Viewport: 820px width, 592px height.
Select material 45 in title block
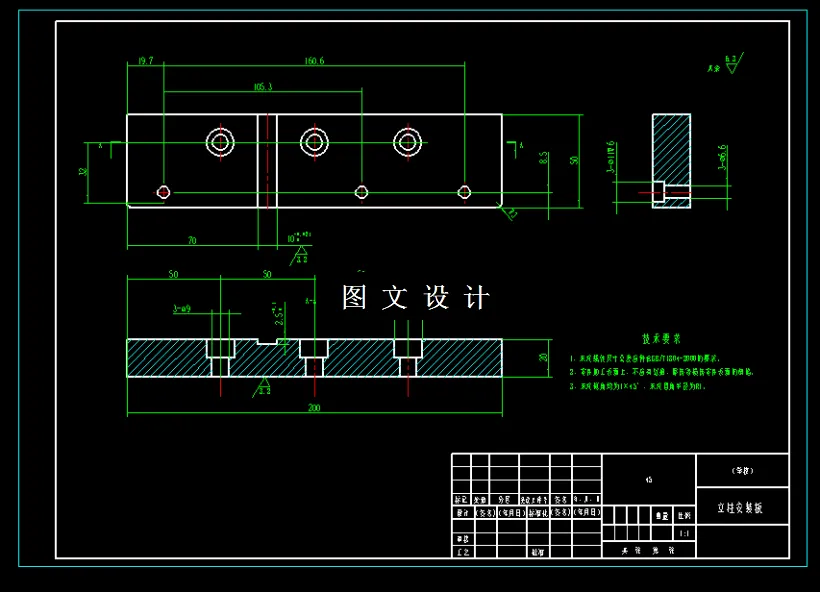click(x=648, y=480)
